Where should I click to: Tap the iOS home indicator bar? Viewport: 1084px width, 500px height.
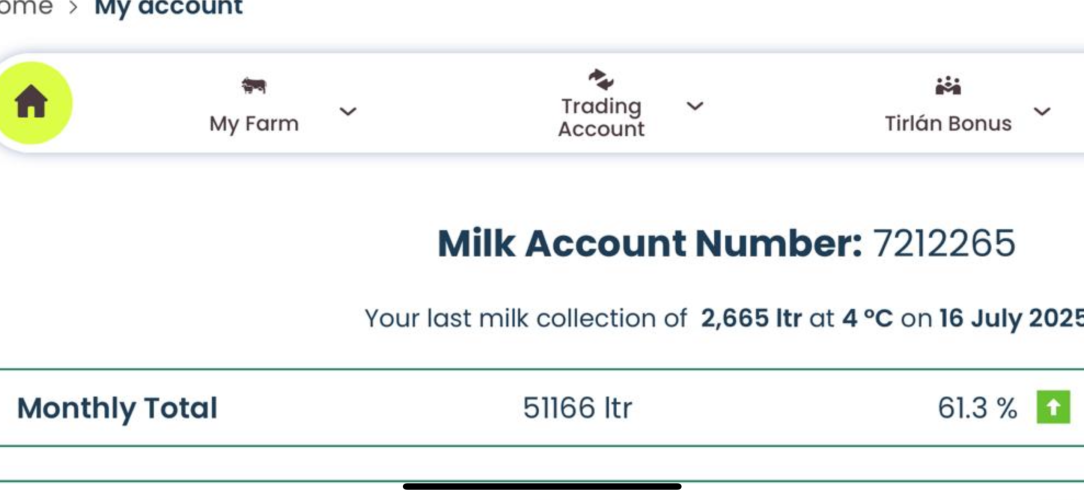point(542,486)
